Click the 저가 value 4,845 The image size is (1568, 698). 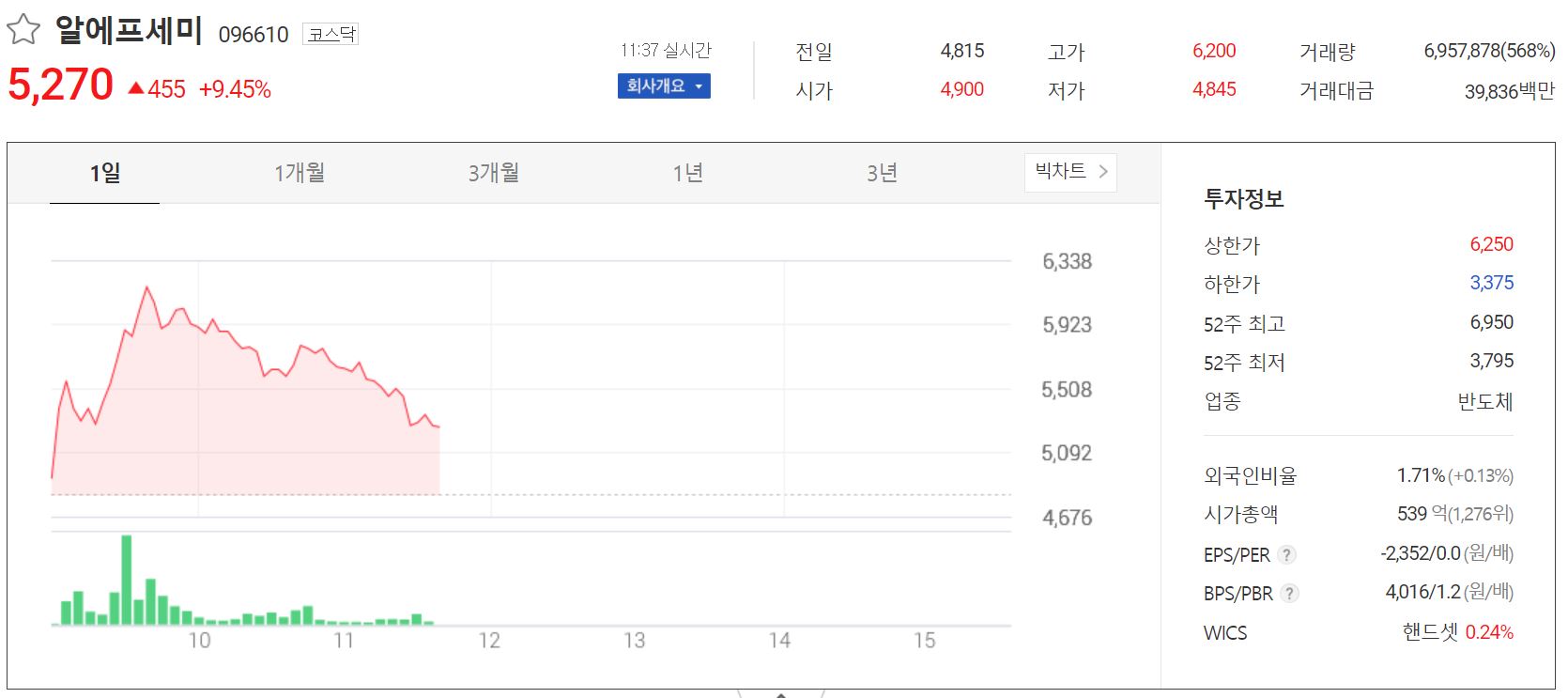(x=1214, y=89)
